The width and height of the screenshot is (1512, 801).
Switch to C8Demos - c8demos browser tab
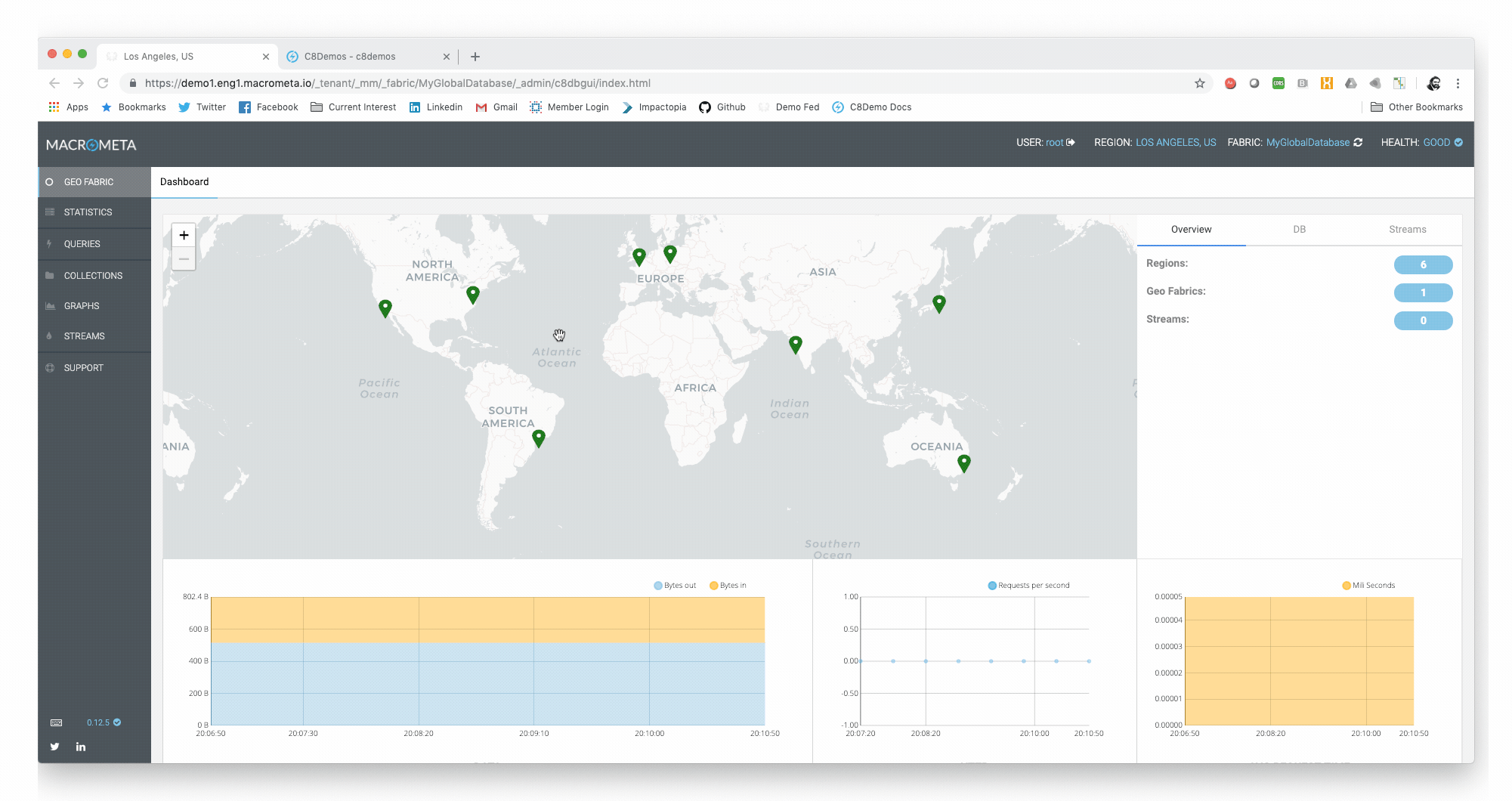(x=369, y=57)
